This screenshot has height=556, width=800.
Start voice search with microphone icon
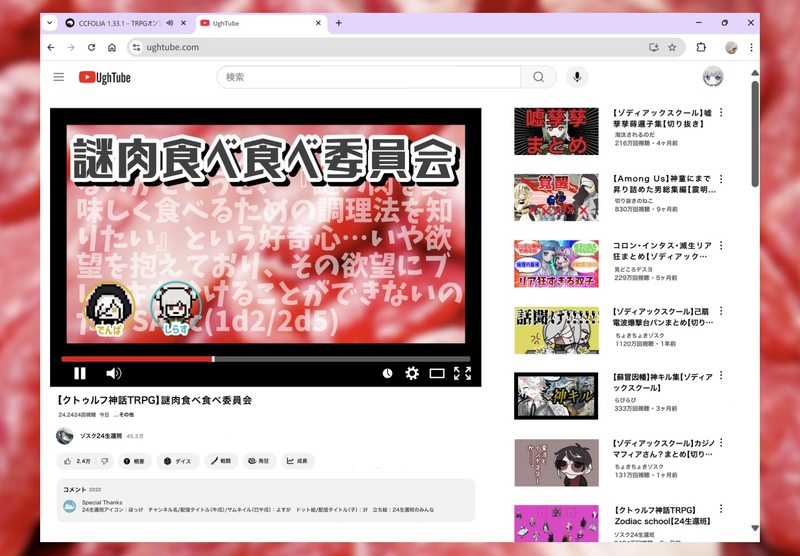tap(577, 77)
